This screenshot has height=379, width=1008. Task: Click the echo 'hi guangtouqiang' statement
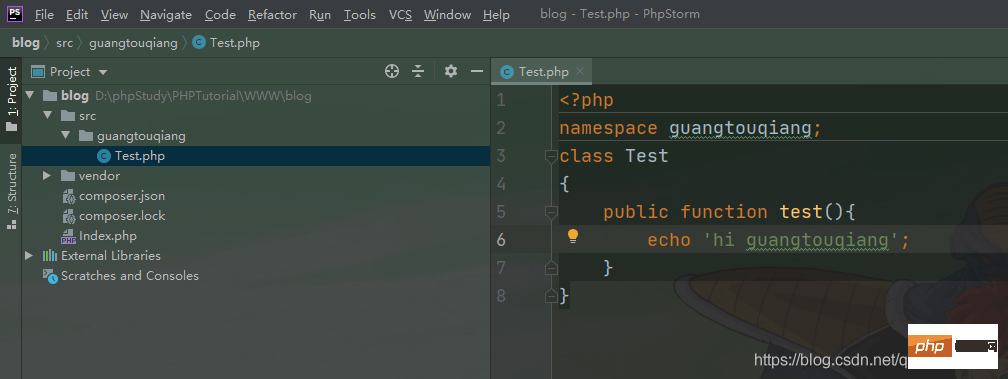pyautogui.click(x=778, y=240)
